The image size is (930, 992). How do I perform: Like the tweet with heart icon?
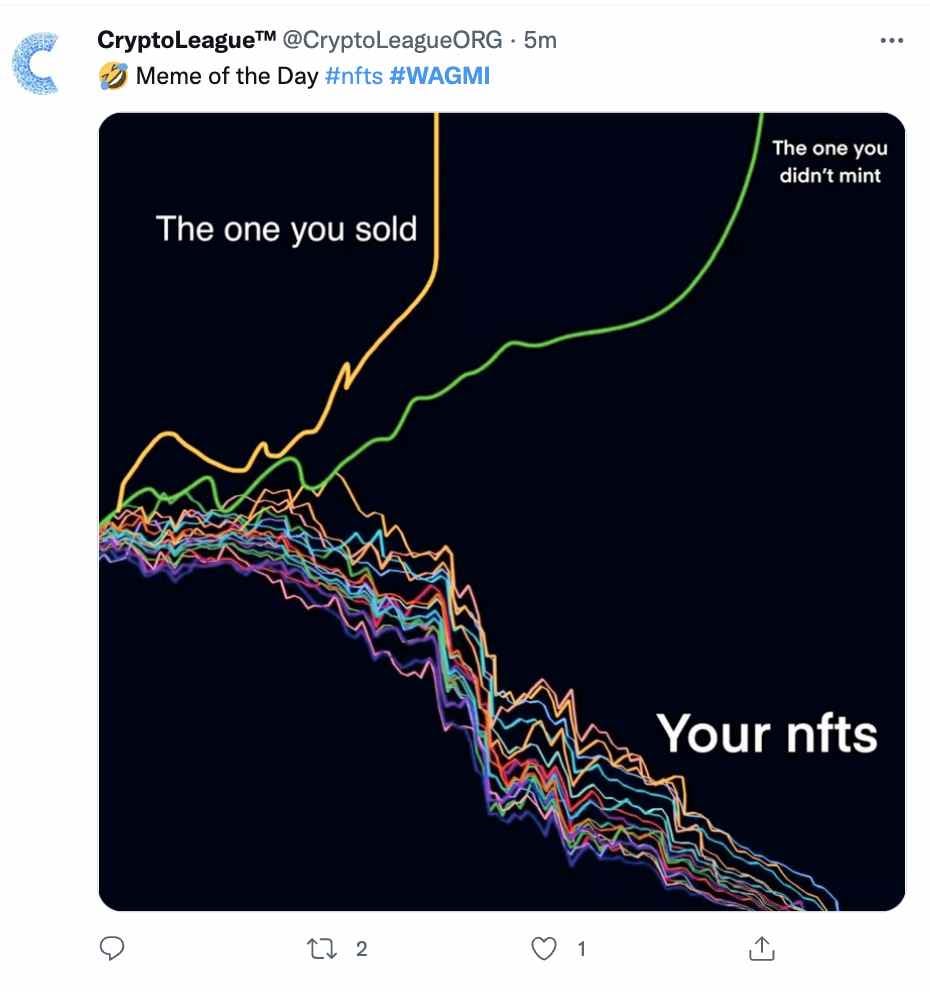pyautogui.click(x=543, y=948)
